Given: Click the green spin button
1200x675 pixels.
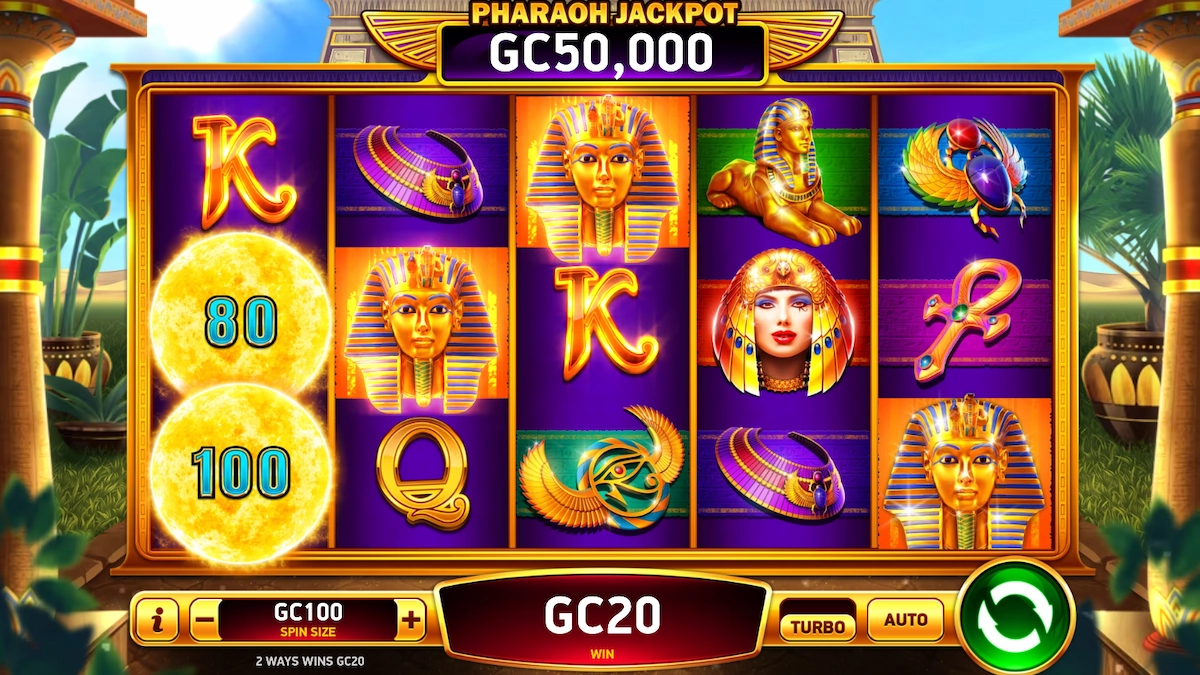Looking at the screenshot, I should 1015,616.
